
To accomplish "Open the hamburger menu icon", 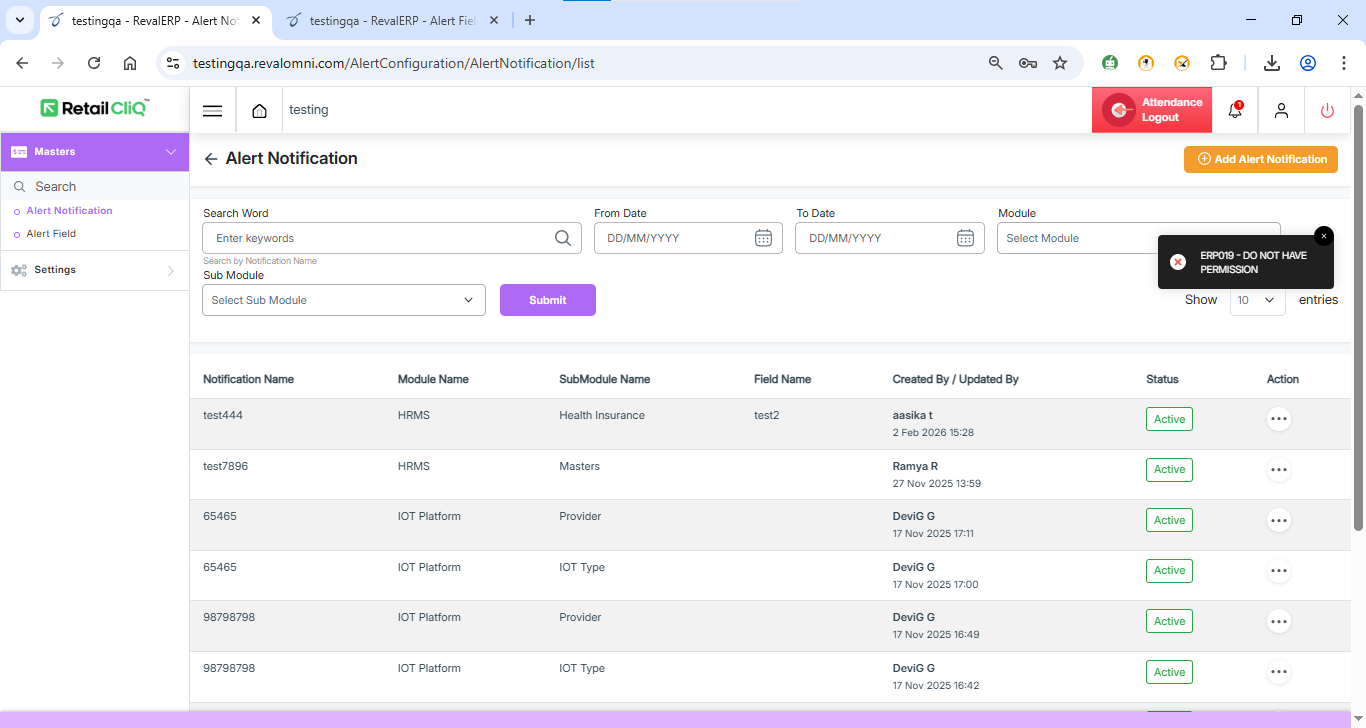I will [212, 111].
